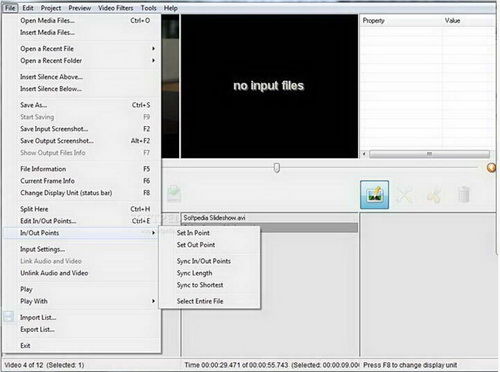This screenshot has width=500, height=372.
Task: Click the picture edit icon in toolbar
Action: pos(374,195)
